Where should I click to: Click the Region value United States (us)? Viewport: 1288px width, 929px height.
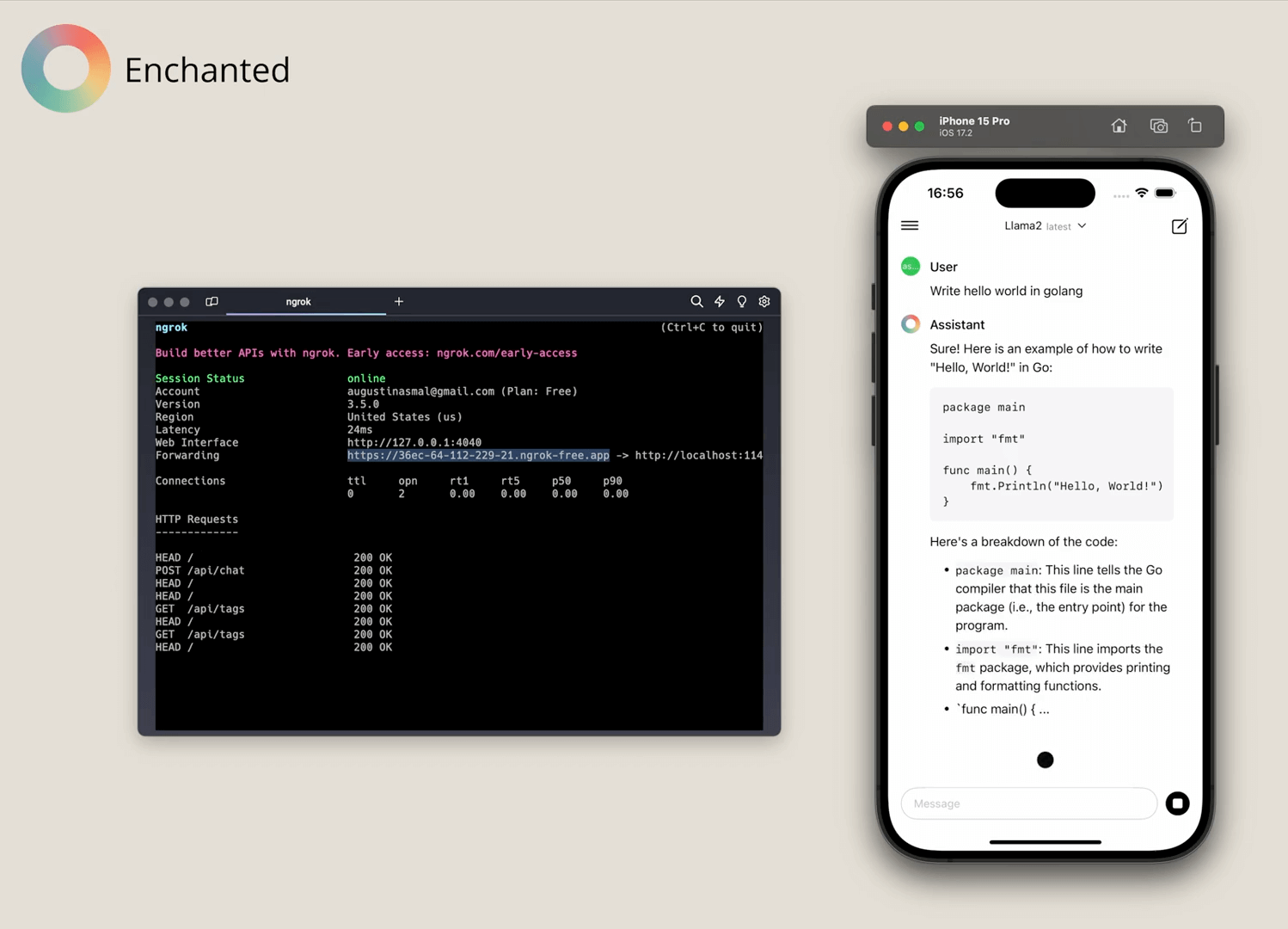click(x=405, y=416)
